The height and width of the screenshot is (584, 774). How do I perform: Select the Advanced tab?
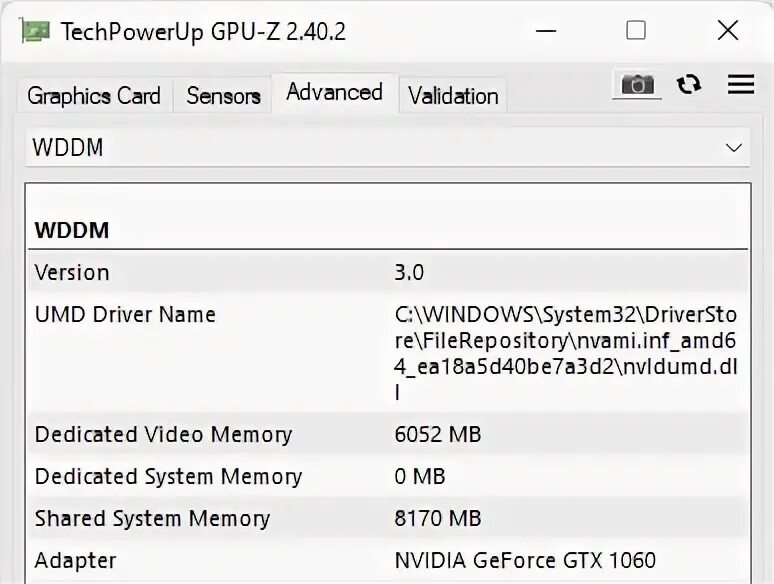pos(335,92)
